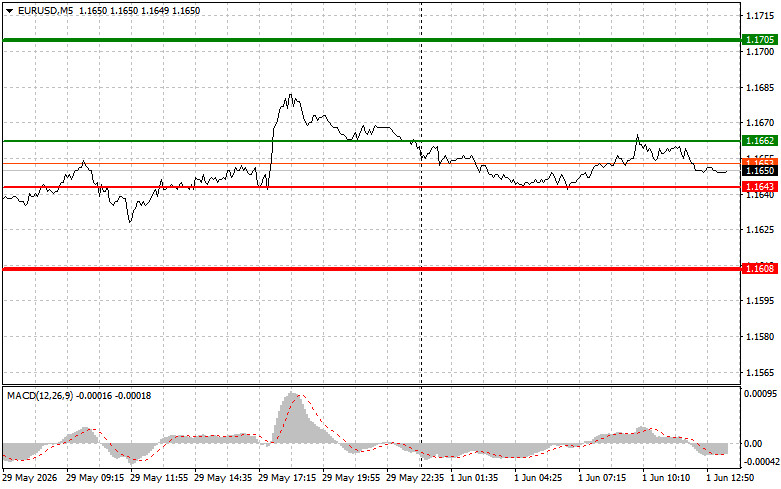Click the thick red line at 1.1608
781x489 pixels.
[x=372, y=269]
